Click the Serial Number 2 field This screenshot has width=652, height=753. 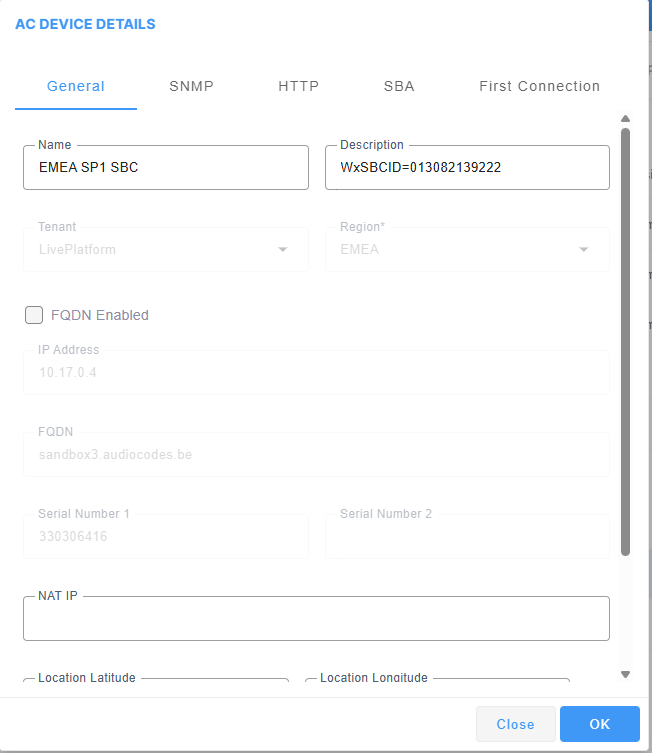tap(467, 537)
